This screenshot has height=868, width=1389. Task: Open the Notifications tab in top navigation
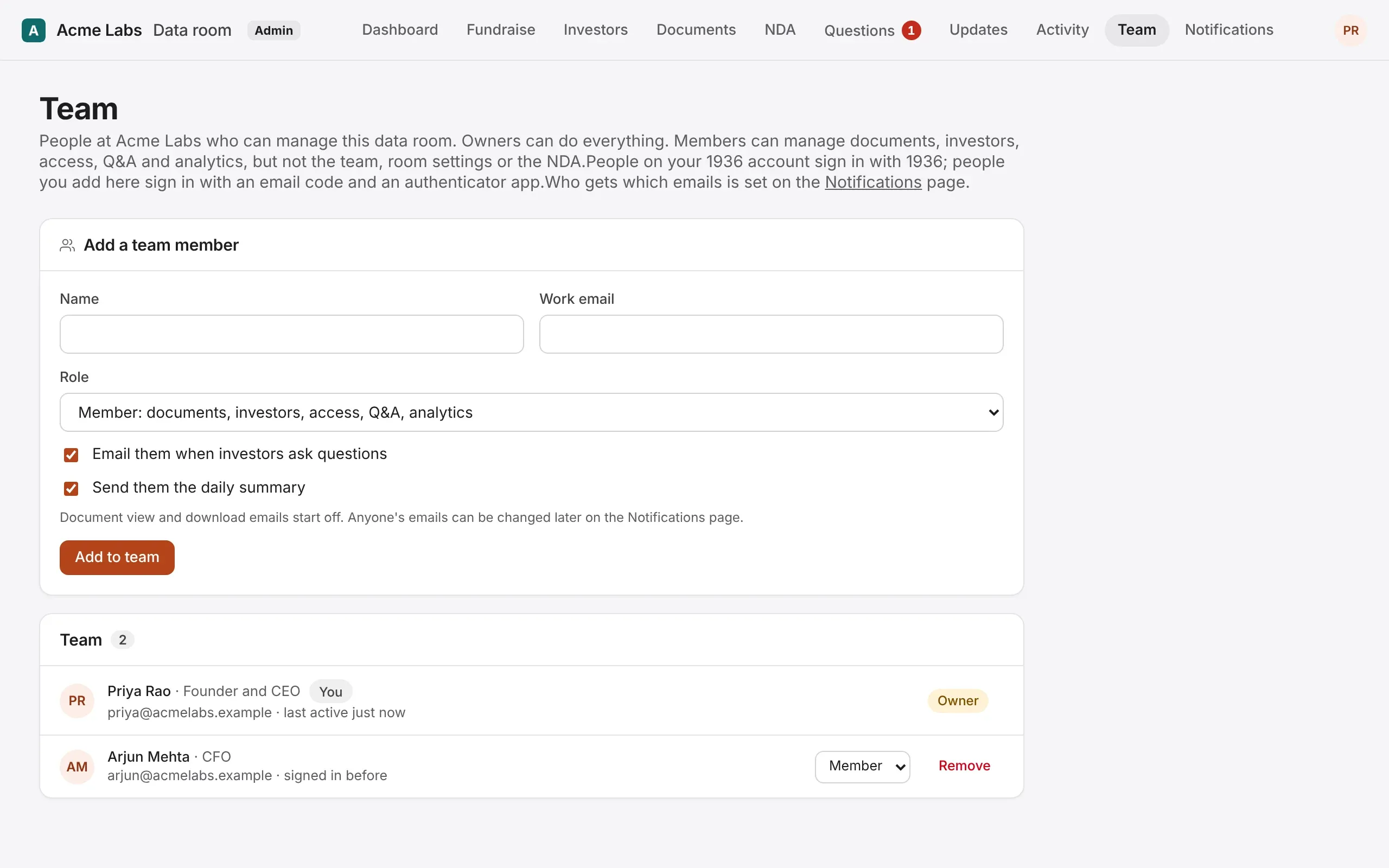point(1228,30)
